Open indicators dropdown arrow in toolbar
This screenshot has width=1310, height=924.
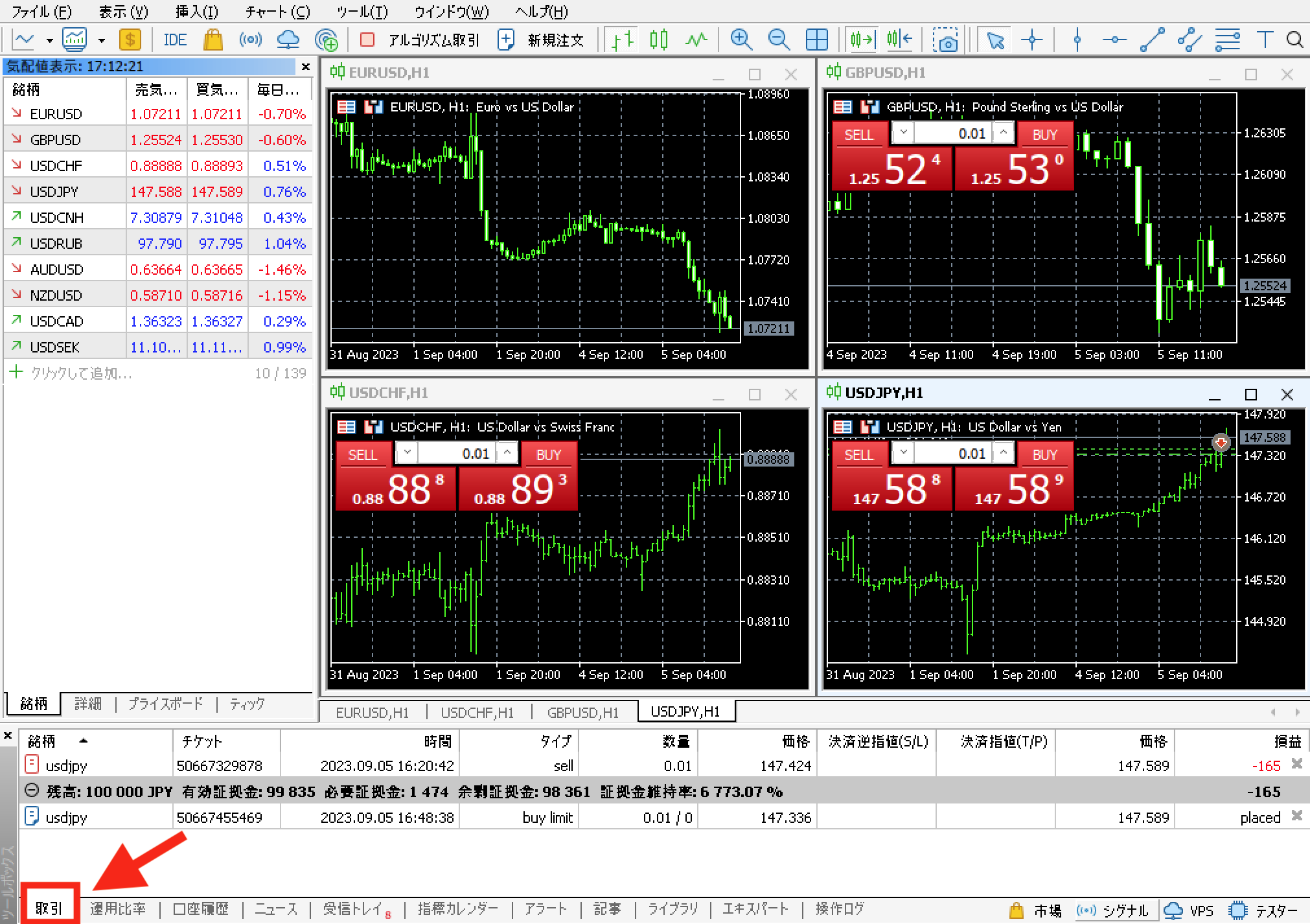(102, 40)
